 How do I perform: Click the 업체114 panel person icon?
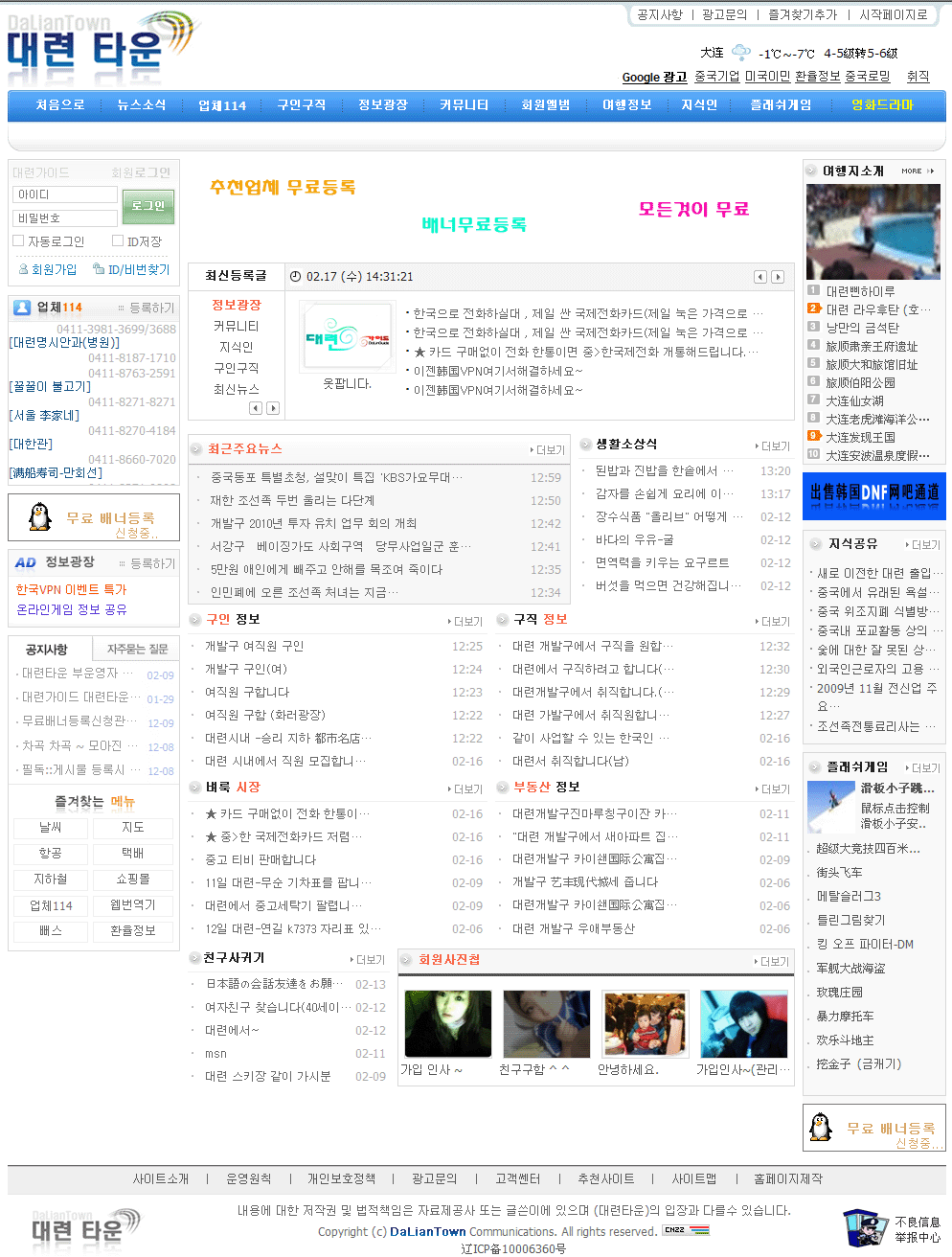click(x=22, y=308)
